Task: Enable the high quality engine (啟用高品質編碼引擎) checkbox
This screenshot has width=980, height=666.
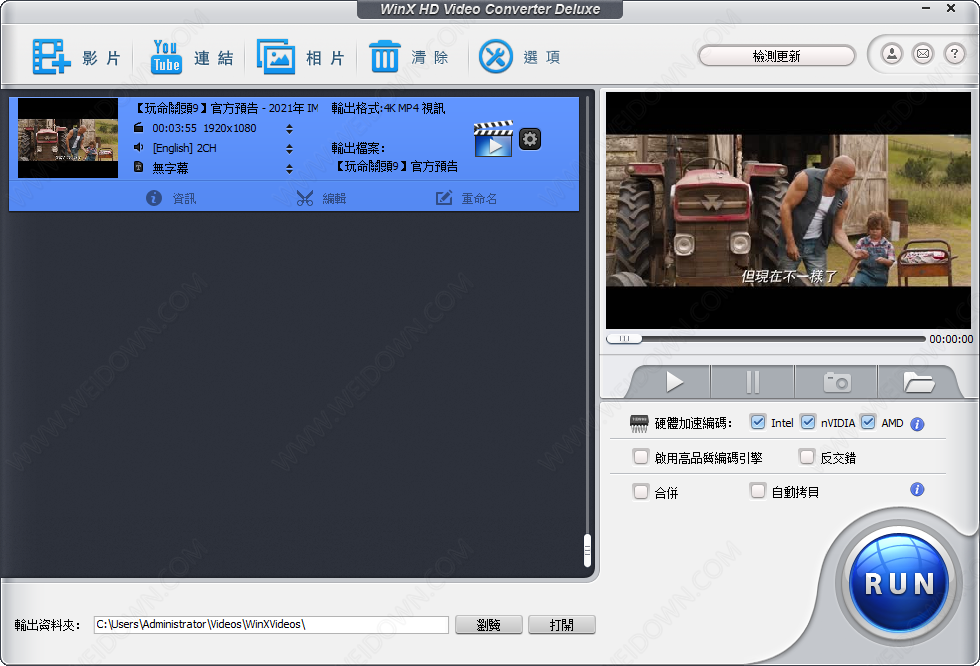Action: click(x=641, y=457)
